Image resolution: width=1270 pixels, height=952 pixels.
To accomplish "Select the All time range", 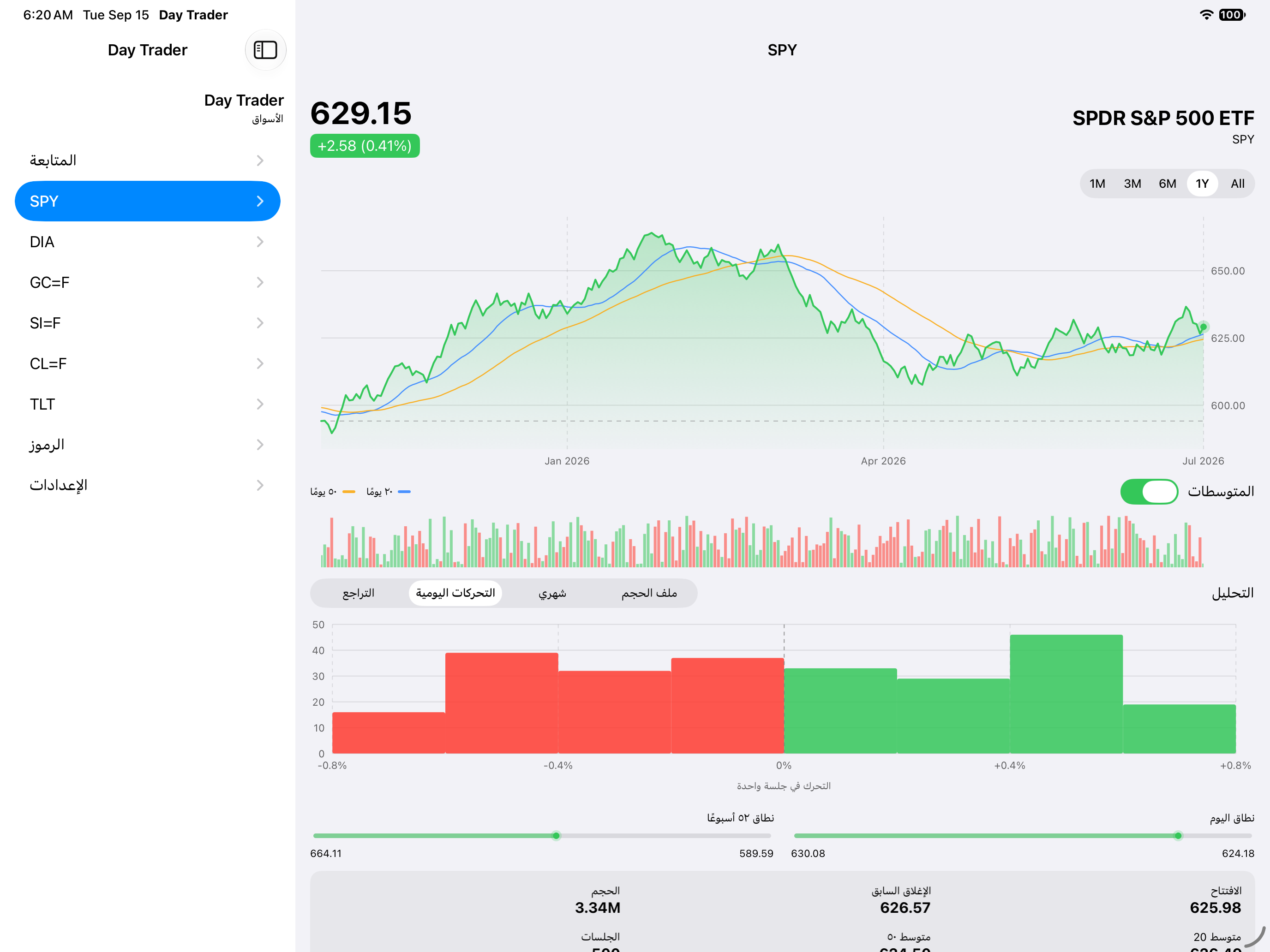I will click(1237, 184).
